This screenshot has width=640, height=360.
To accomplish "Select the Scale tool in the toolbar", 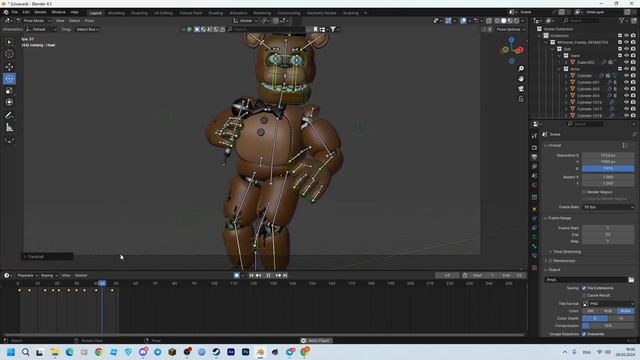I will click(x=9, y=90).
